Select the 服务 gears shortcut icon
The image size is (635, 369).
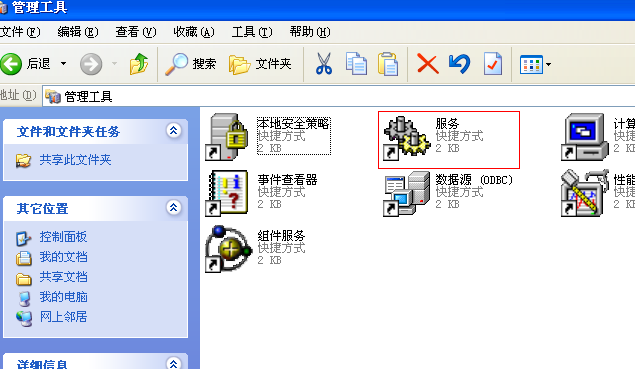click(x=407, y=137)
